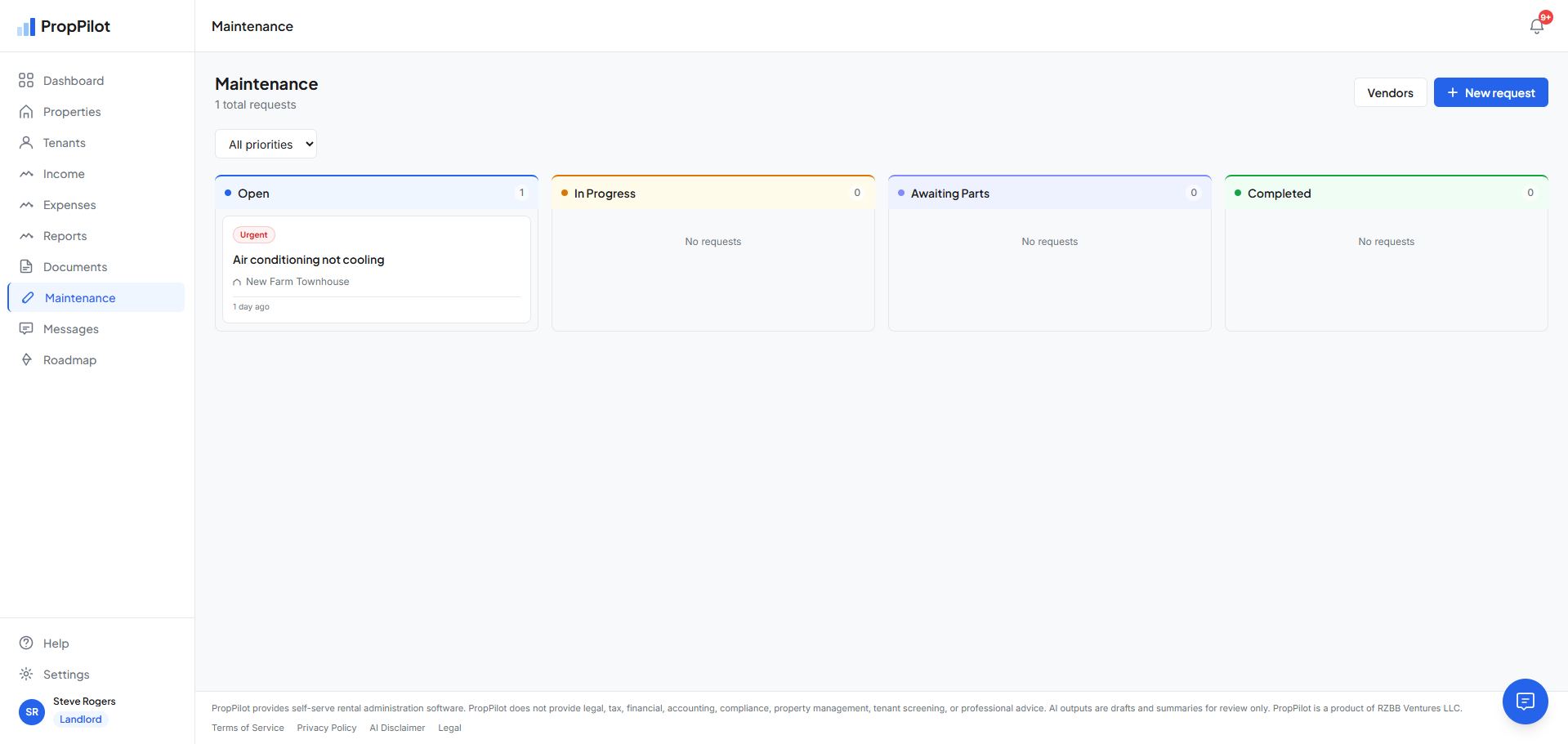1568x744 pixels.
Task: Open the Air conditioning not cooling card
Action: coord(377,270)
